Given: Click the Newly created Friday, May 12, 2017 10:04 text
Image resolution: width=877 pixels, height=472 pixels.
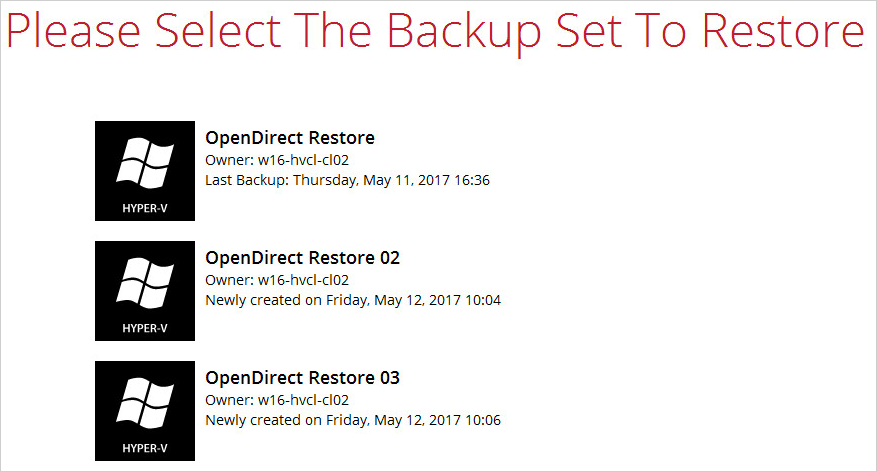Looking at the screenshot, I should (353, 300).
